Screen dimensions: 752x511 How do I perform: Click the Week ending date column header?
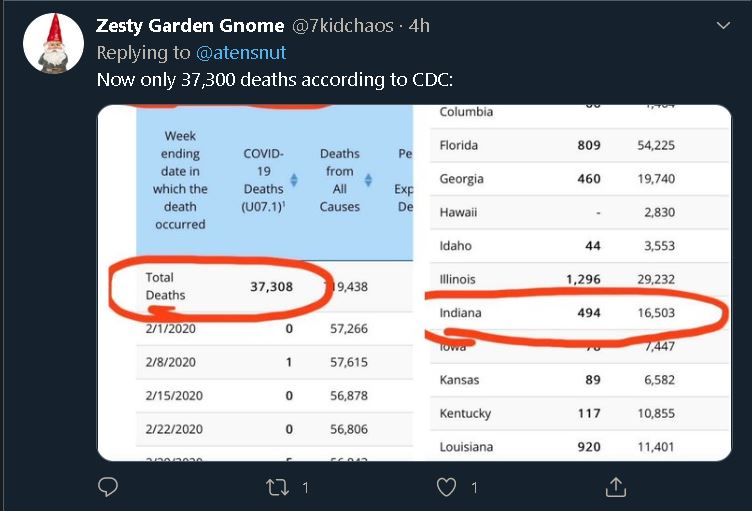point(180,180)
